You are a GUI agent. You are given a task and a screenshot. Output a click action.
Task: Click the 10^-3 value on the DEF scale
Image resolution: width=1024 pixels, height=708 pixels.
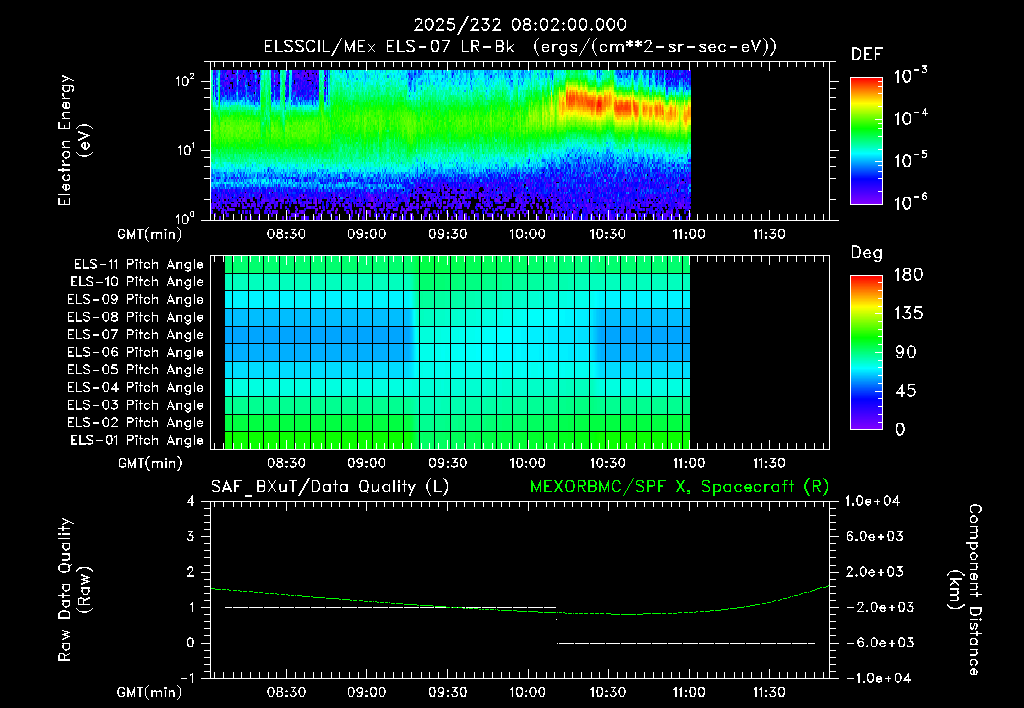(x=910, y=76)
